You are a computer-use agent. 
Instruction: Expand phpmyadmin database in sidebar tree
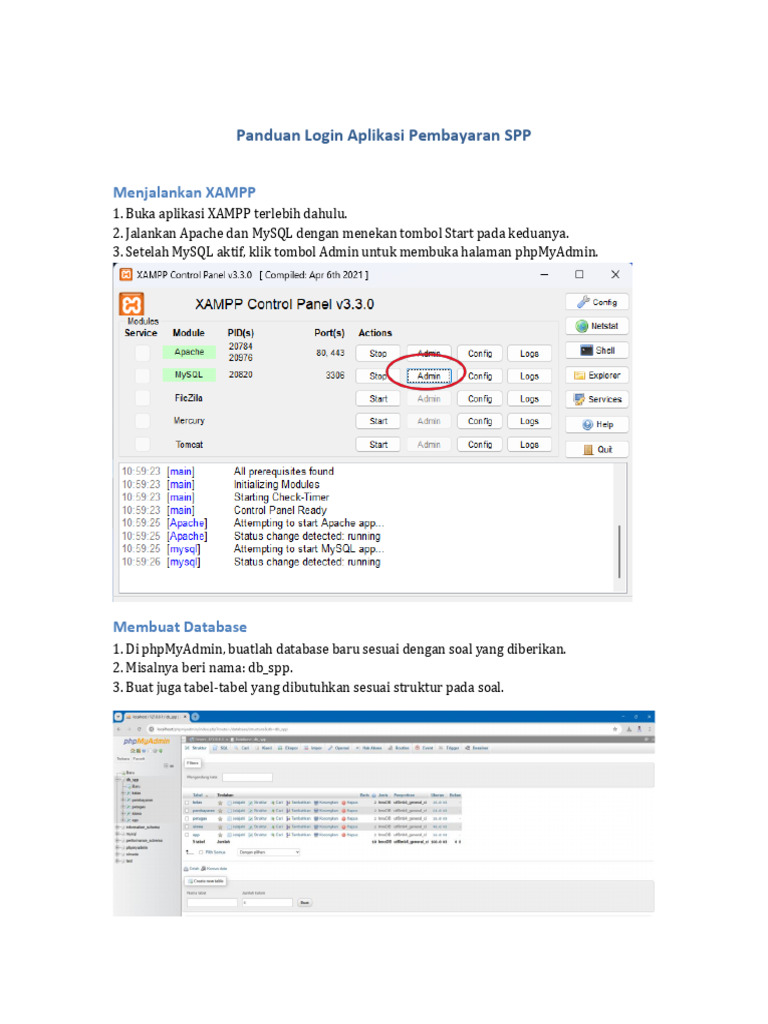[x=117, y=848]
